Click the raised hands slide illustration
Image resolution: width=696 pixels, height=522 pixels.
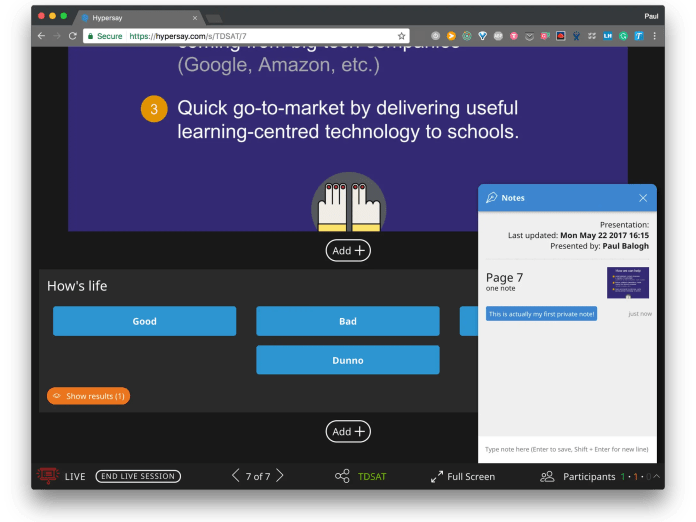pyautogui.click(x=348, y=202)
